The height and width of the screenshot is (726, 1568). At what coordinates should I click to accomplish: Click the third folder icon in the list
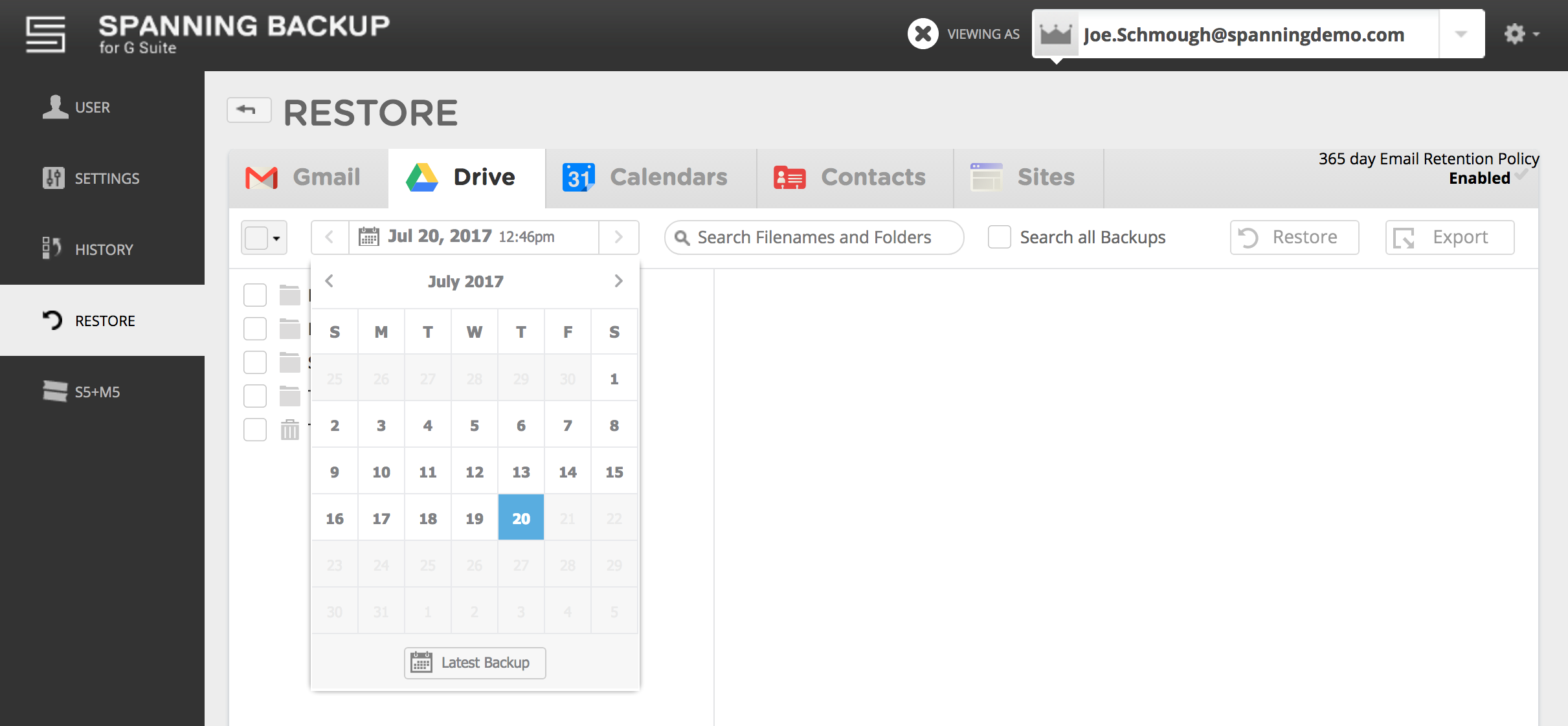(x=290, y=362)
